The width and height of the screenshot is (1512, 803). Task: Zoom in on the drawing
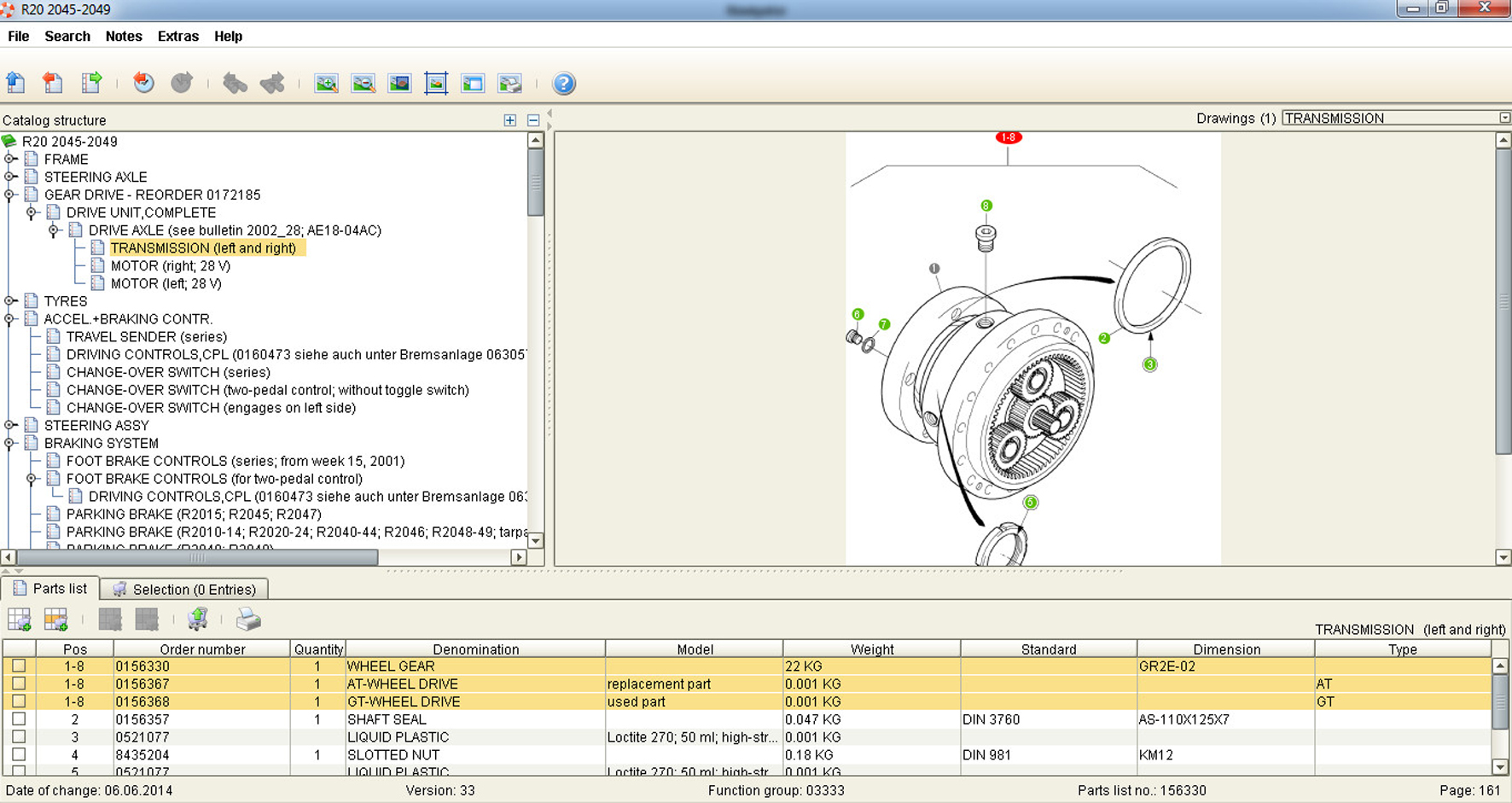click(326, 84)
